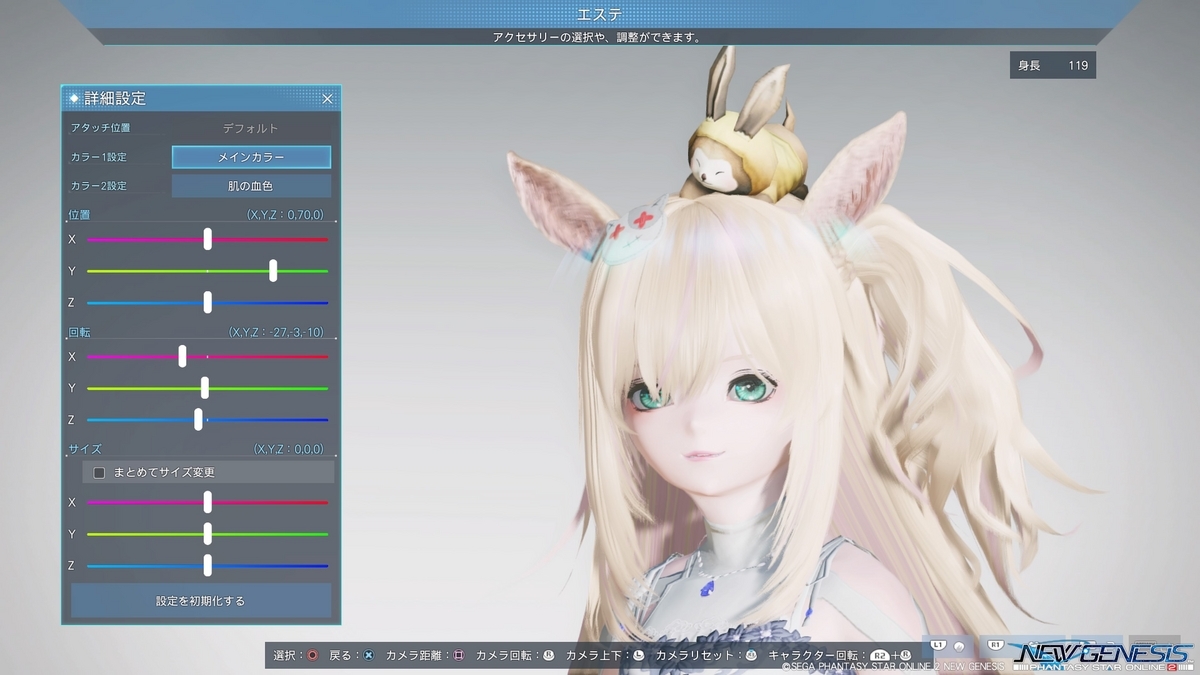Click the サイズ value text (X,Y,Z : 0,0,0)
The width and height of the screenshot is (1200, 675).
point(289,450)
